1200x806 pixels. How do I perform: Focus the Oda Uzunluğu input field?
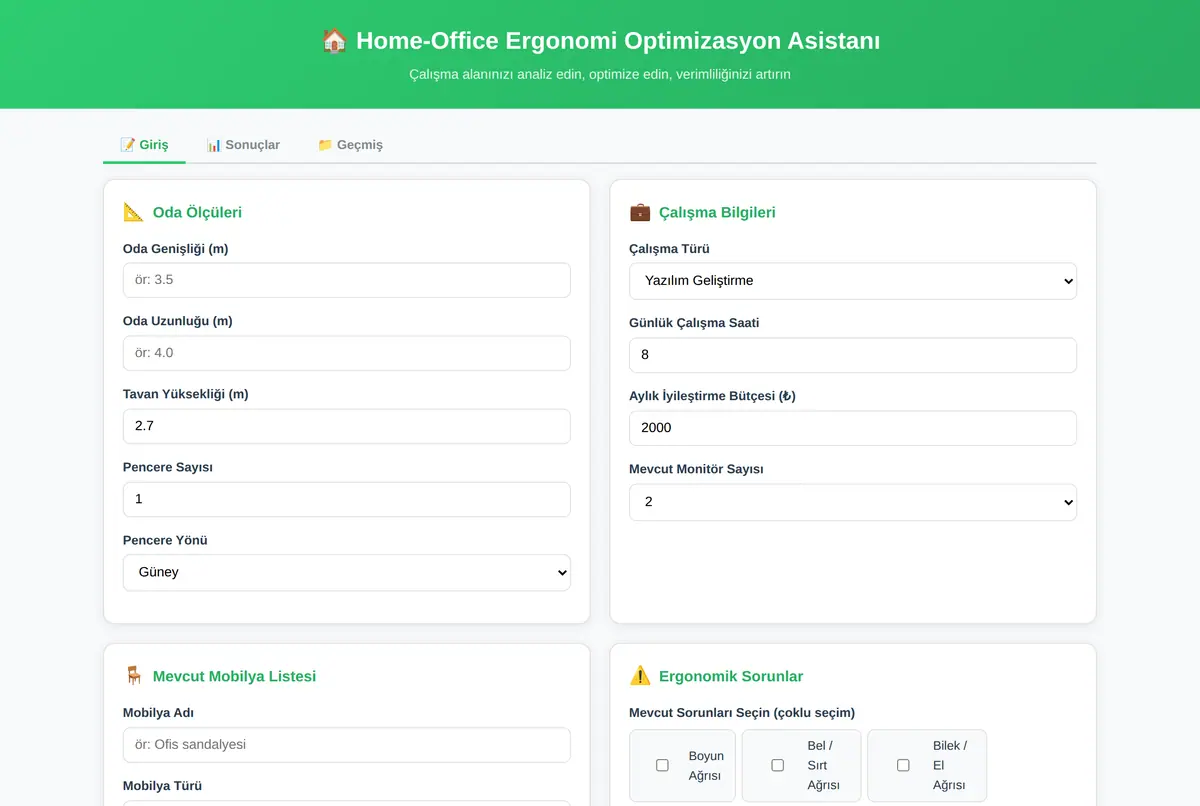[347, 353]
